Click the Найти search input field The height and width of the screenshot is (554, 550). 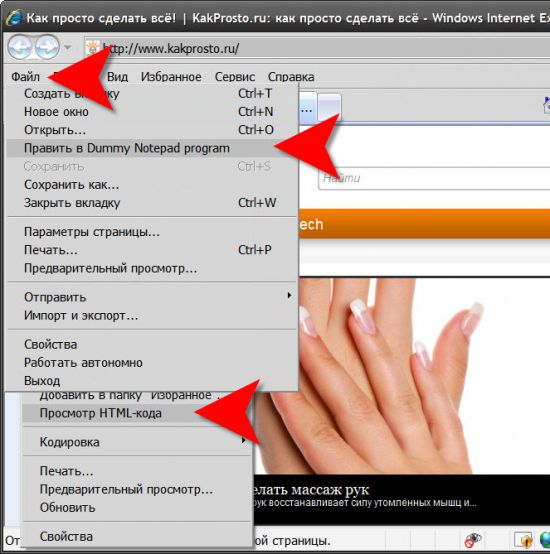[434, 178]
